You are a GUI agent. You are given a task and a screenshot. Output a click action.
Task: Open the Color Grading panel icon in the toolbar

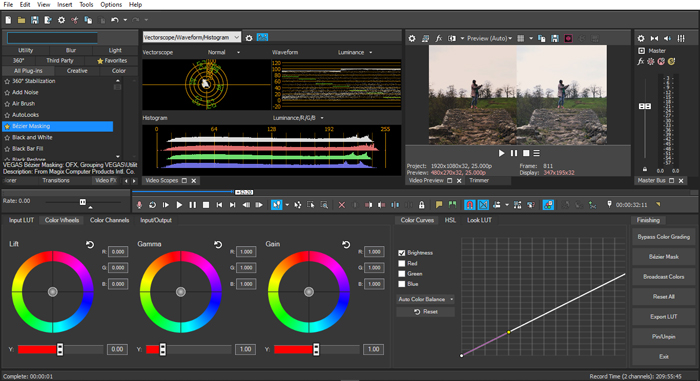click(548, 205)
